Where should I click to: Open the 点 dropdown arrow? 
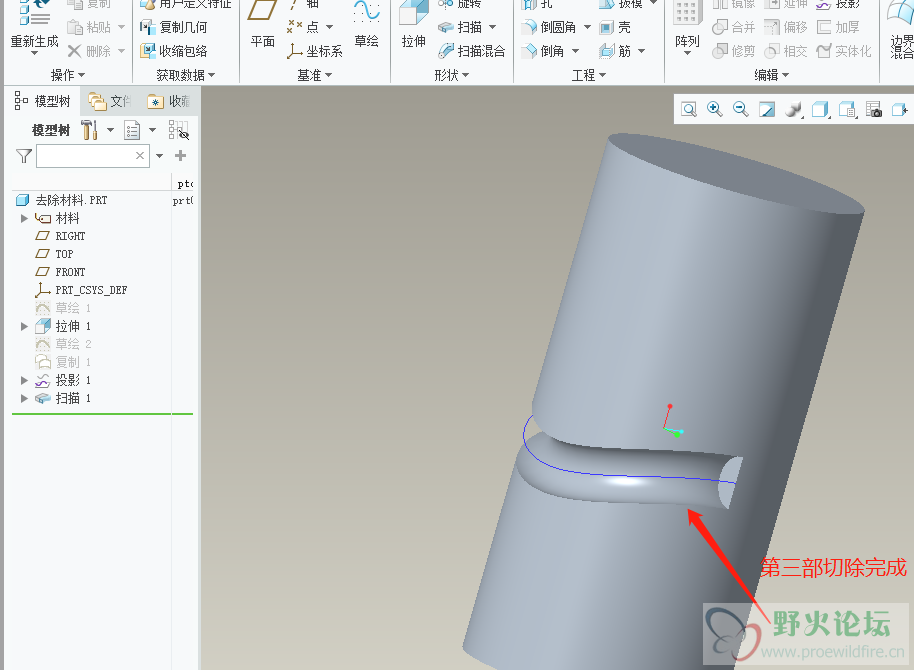click(x=329, y=27)
